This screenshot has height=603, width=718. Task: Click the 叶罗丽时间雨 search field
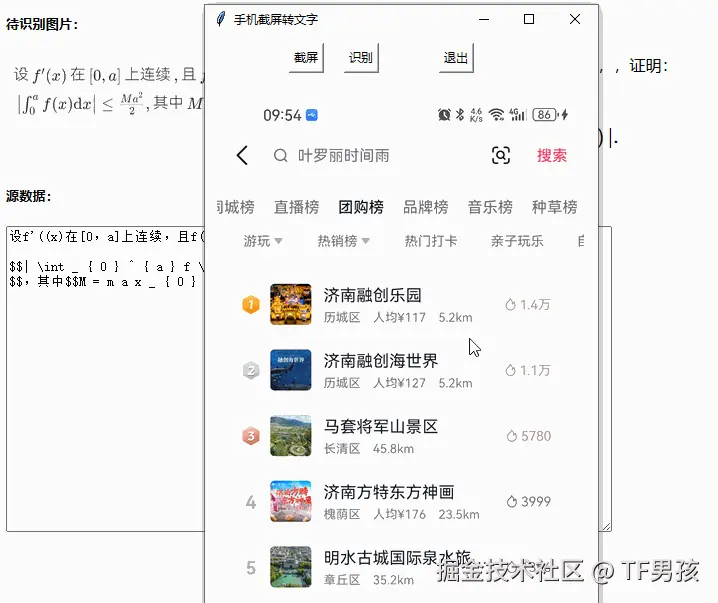pos(343,156)
